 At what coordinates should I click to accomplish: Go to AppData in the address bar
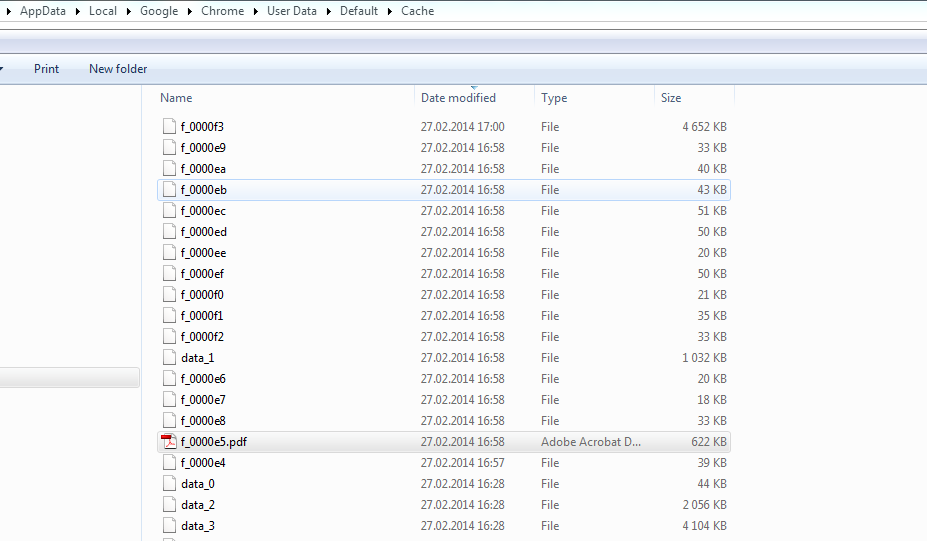click(43, 11)
